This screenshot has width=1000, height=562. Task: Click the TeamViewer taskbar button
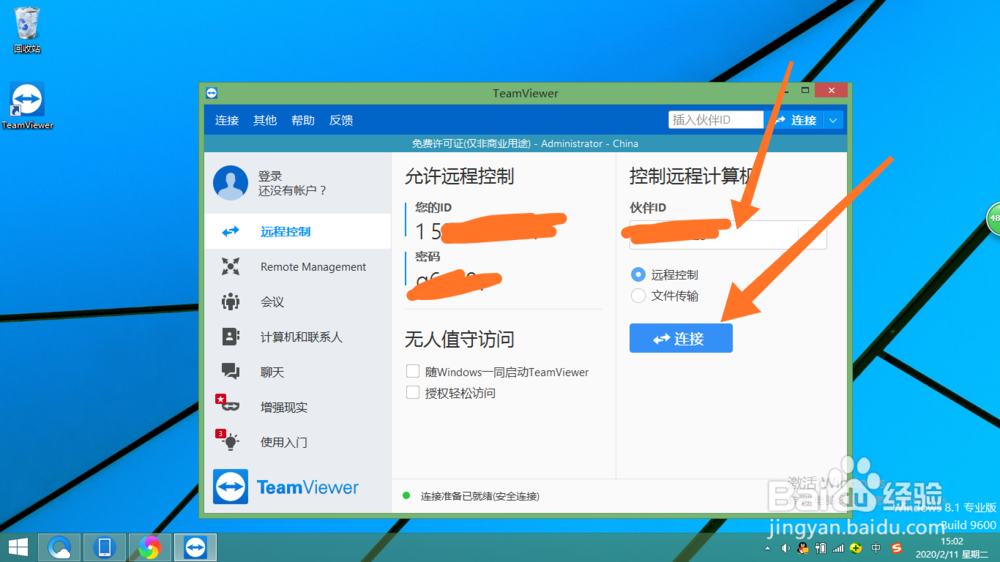point(195,547)
